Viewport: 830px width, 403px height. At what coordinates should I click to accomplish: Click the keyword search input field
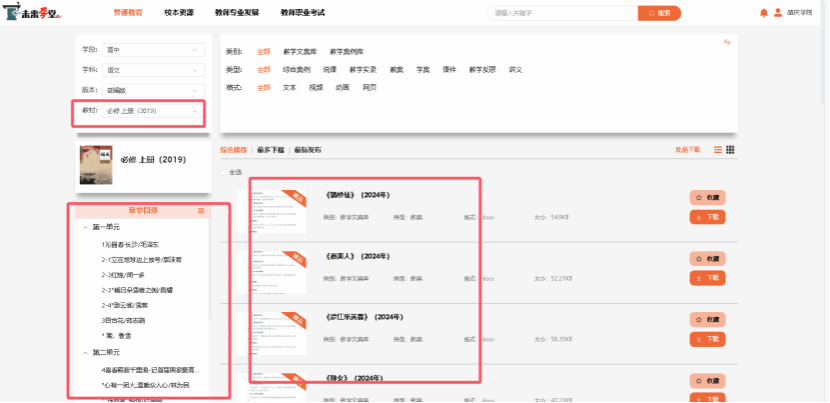562,13
